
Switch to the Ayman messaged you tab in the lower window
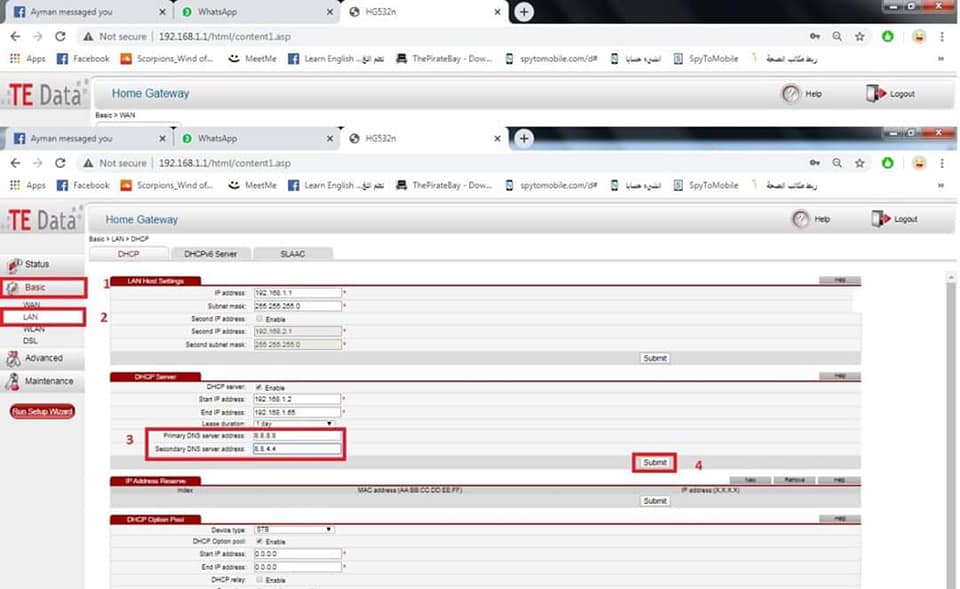pos(89,138)
